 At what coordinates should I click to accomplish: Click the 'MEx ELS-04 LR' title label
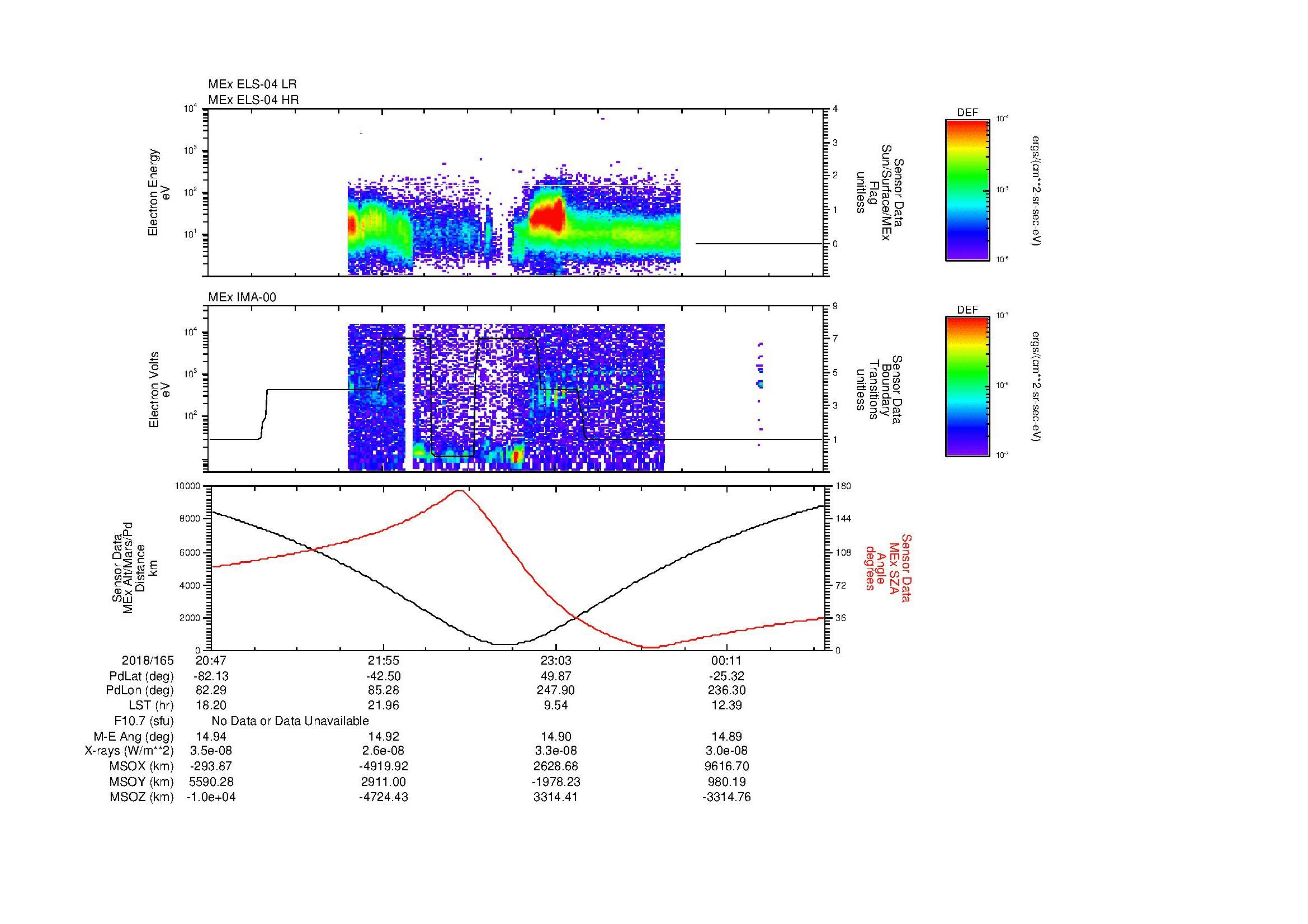[x=252, y=84]
